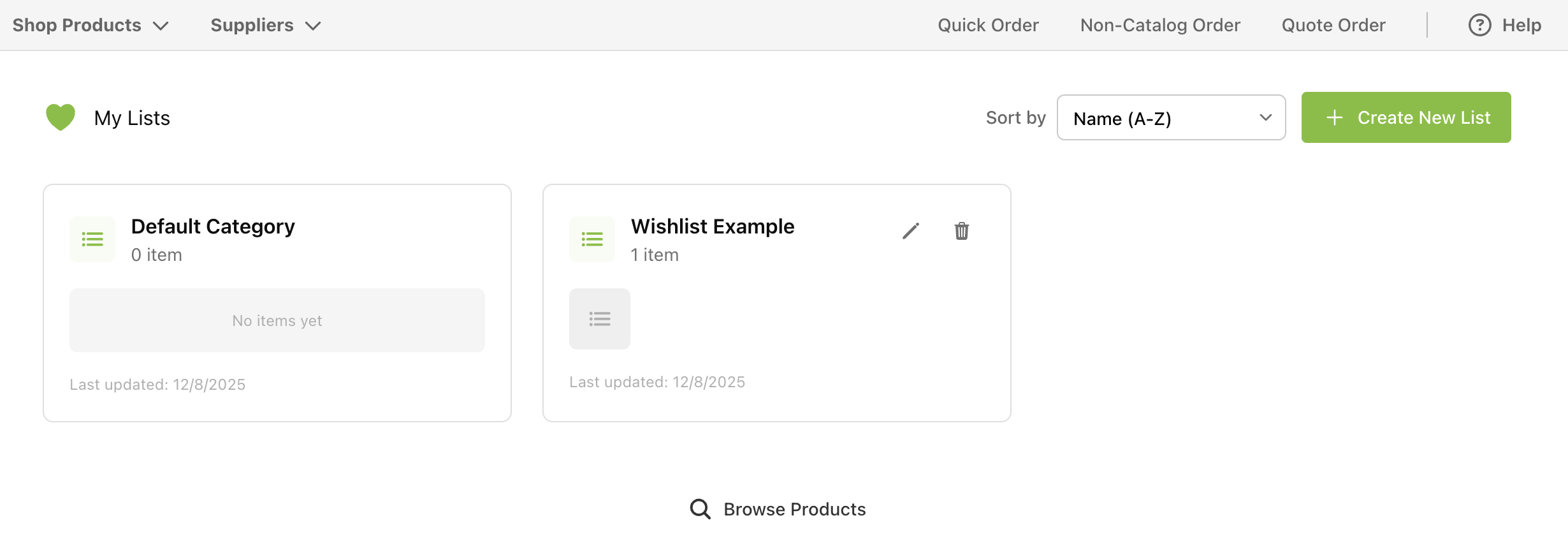Viewport: 1568px width, 555px height.
Task: Click the green list icon on Default Category
Action: coord(92,239)
